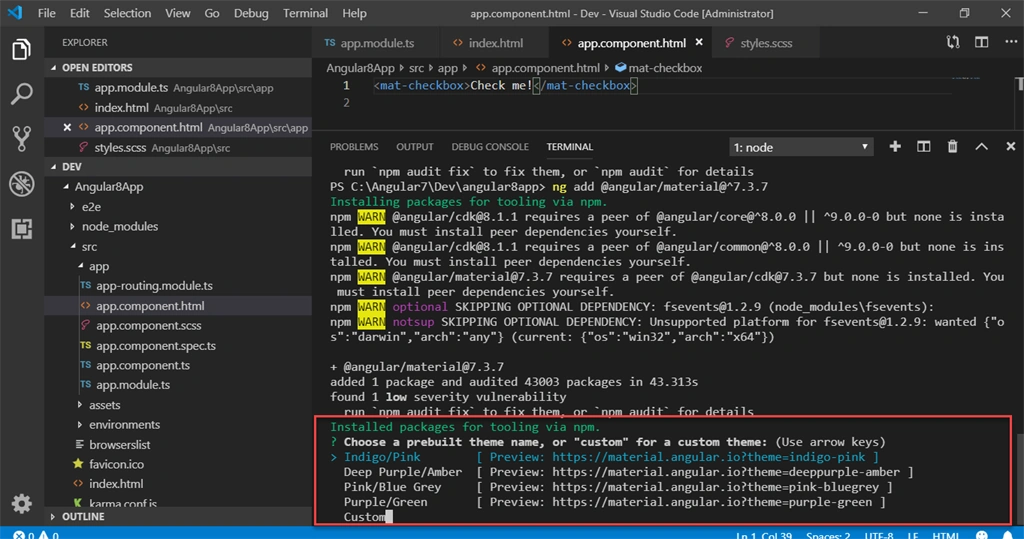
Task: Toggle the Explorer view icon
Action: point(22,50)
